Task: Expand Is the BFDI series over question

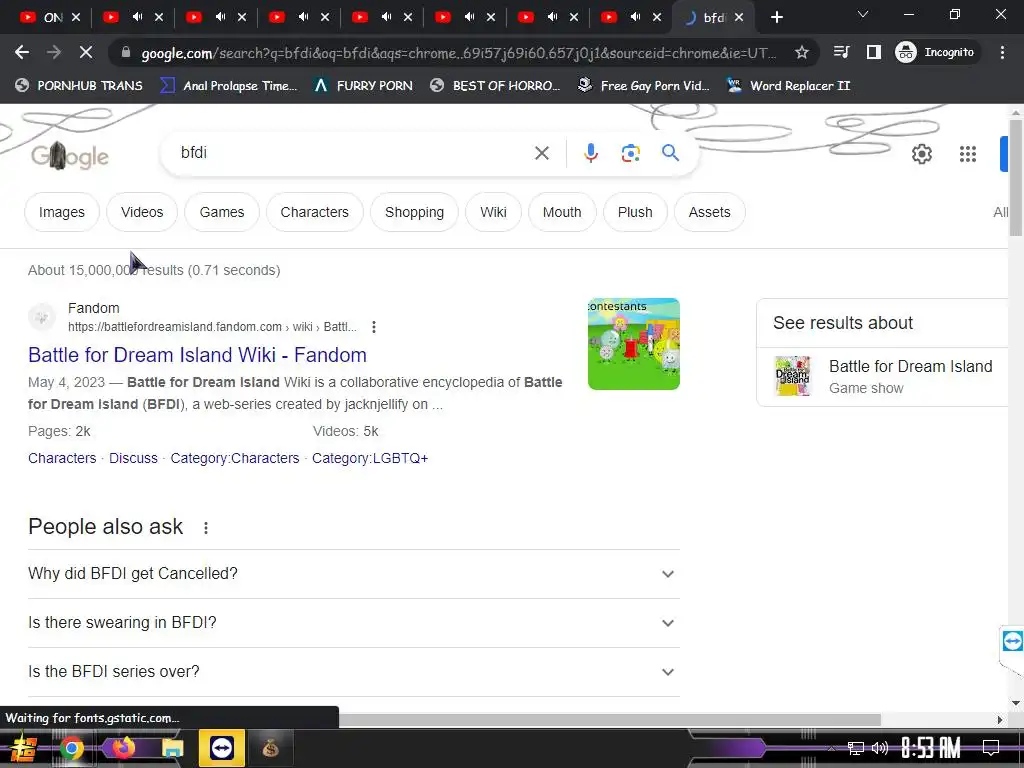Action: click(x=353, y=671)
